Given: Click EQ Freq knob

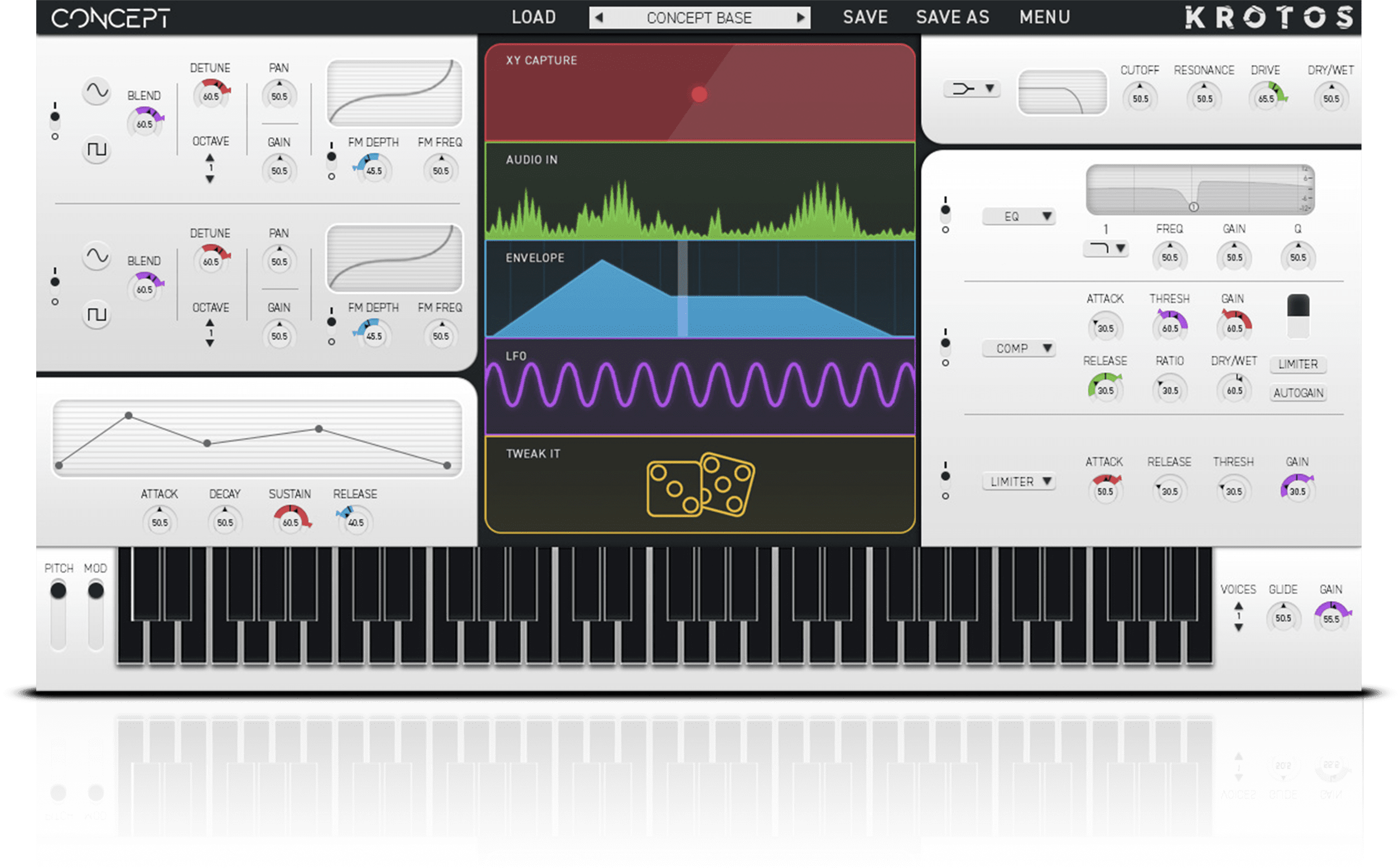Looking at the screenshot, I should (x=1170, y=257).
